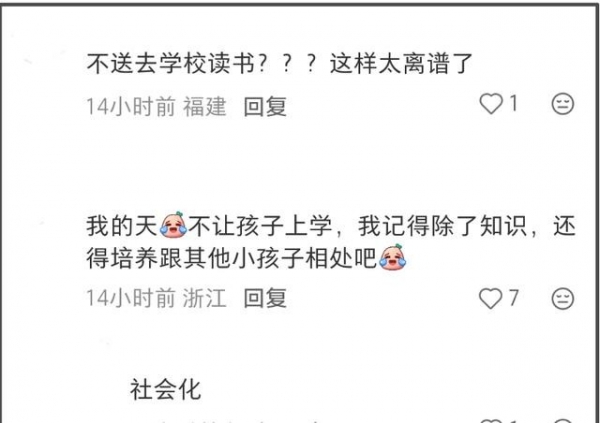
Task: Tap the partially visible face icon under 社会化
Action: coord(562,421)
